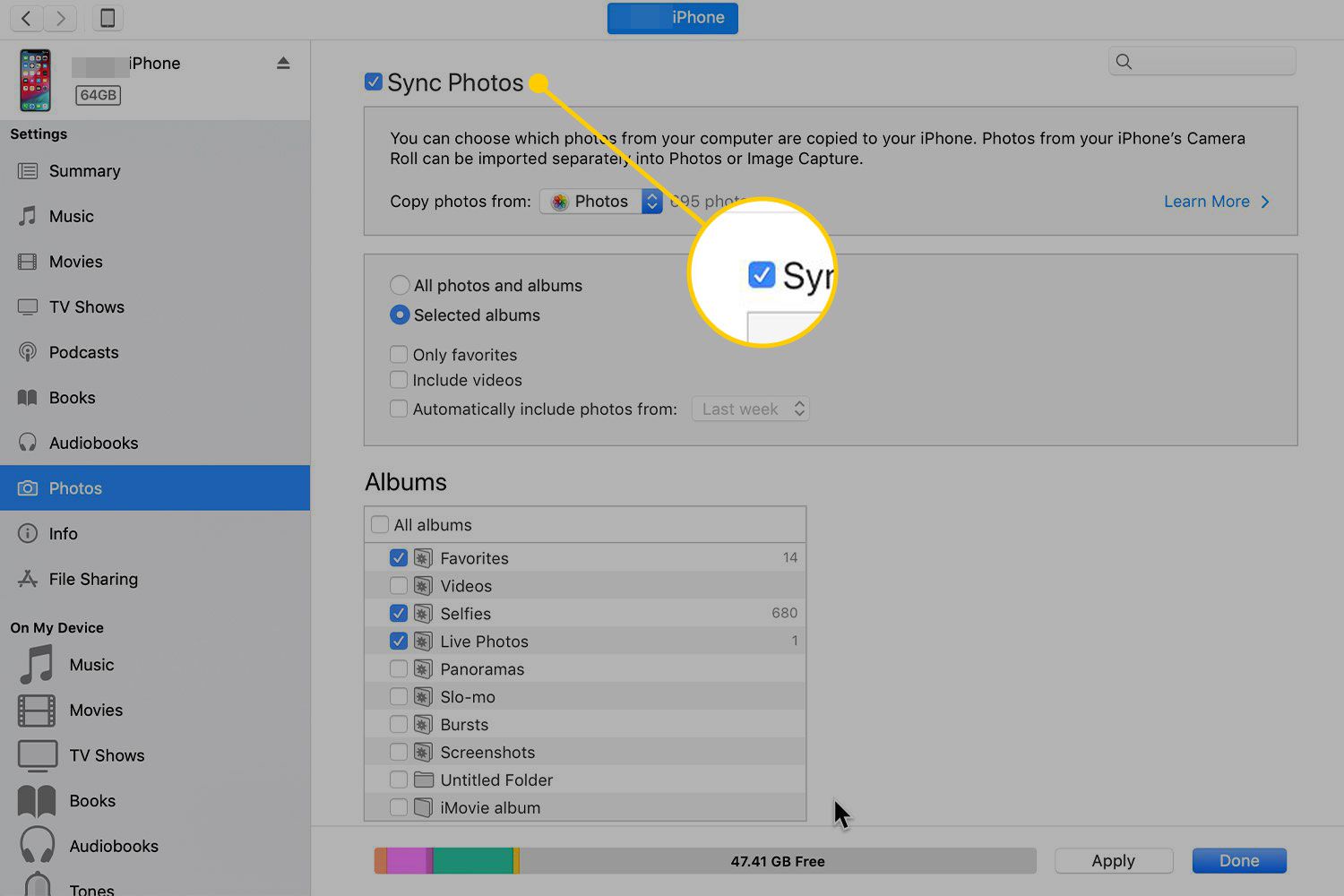Check the Untitled Folder checkbox
The height and width of the screenshot is (896, 1344).
coord(399,780)
